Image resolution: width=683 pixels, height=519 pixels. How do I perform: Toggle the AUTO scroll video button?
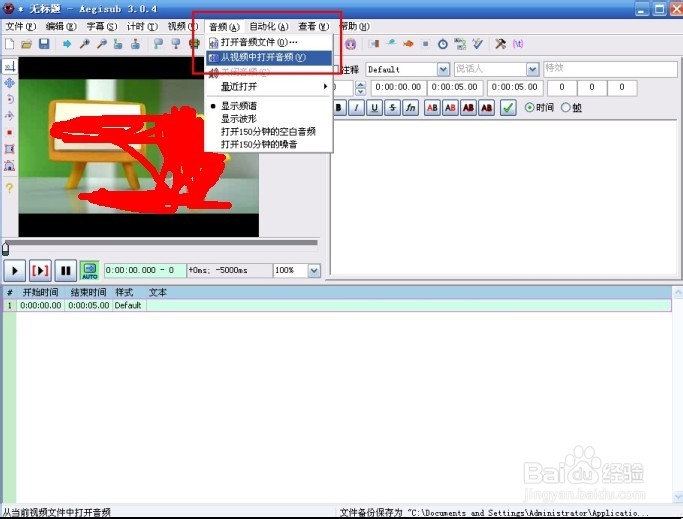click(90, 271)
